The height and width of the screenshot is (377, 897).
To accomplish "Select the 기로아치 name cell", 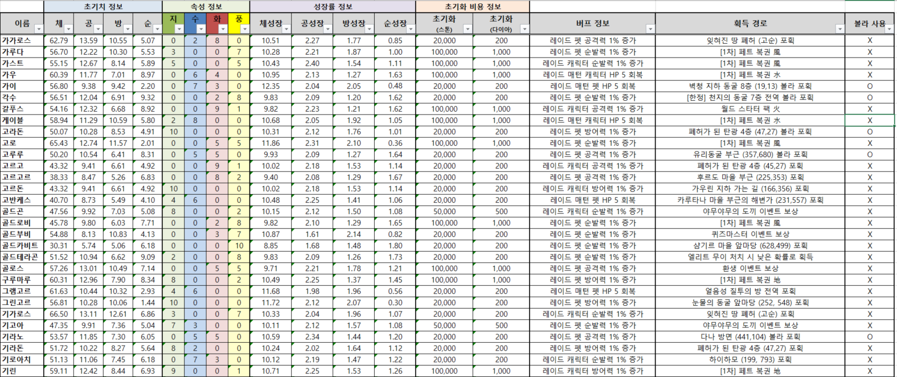I will [22, 359].
